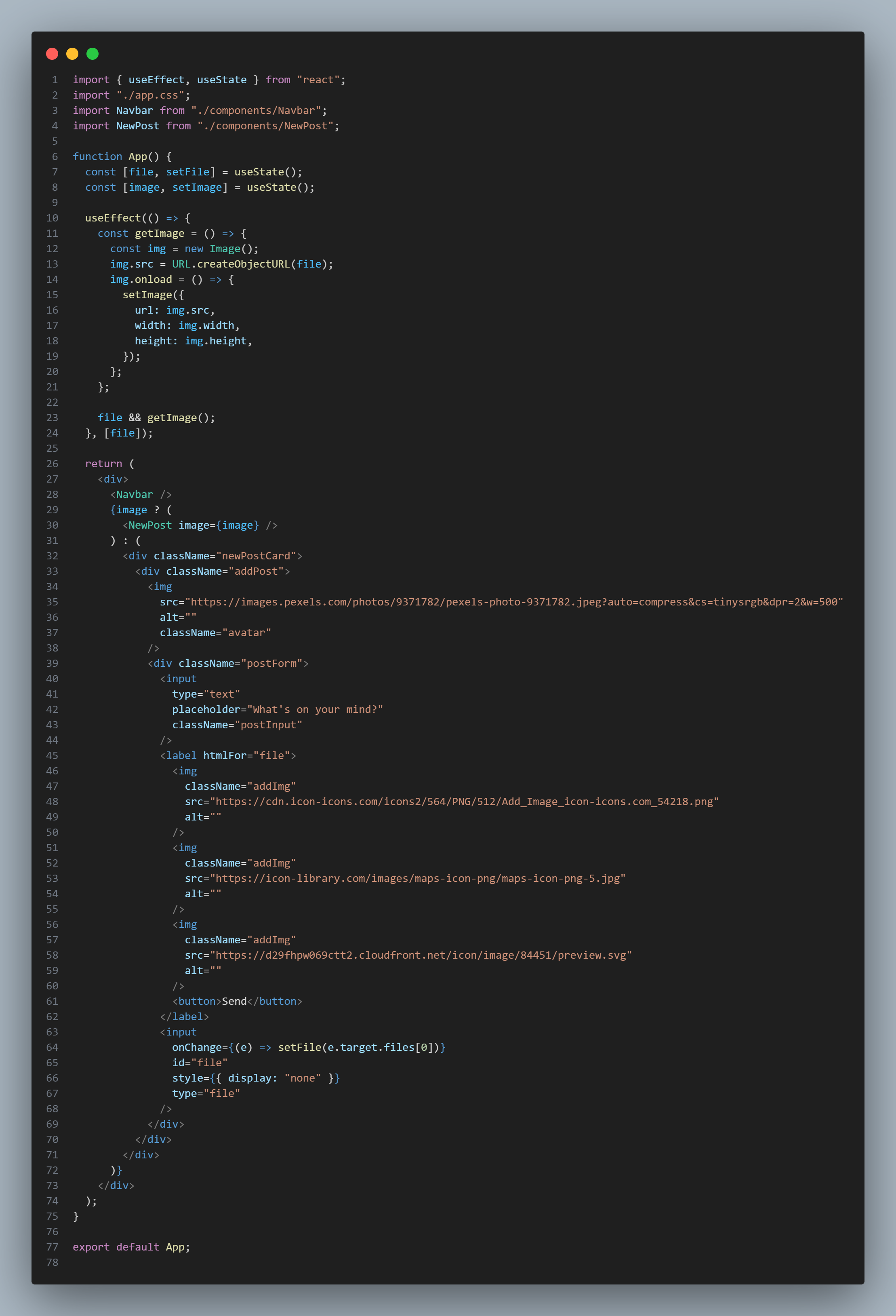This screenshot has width=896, height=1316.
Task: Click the useEffect call on line 10
Action: pyautogui.click(x=113, y=218)
